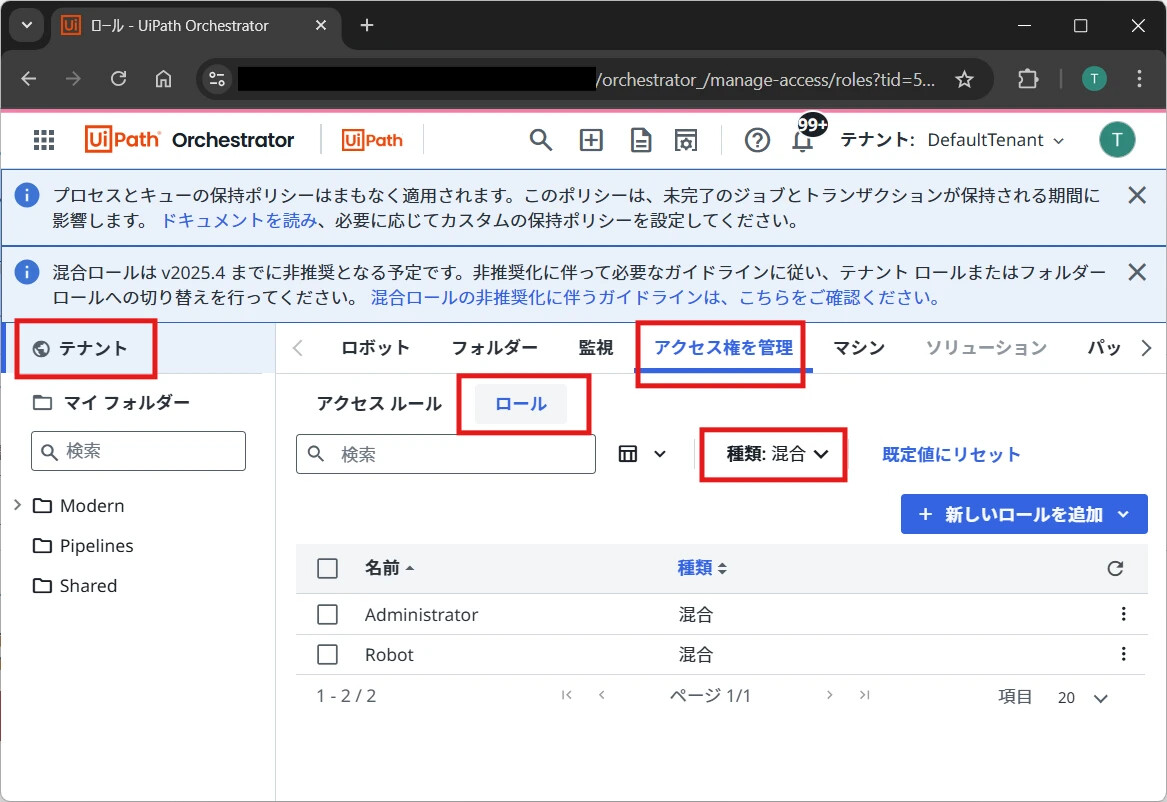Open Chrome three-dot menu
Image resolution: width=1167 pixels, height=802 pixels.
point(1139,78)
